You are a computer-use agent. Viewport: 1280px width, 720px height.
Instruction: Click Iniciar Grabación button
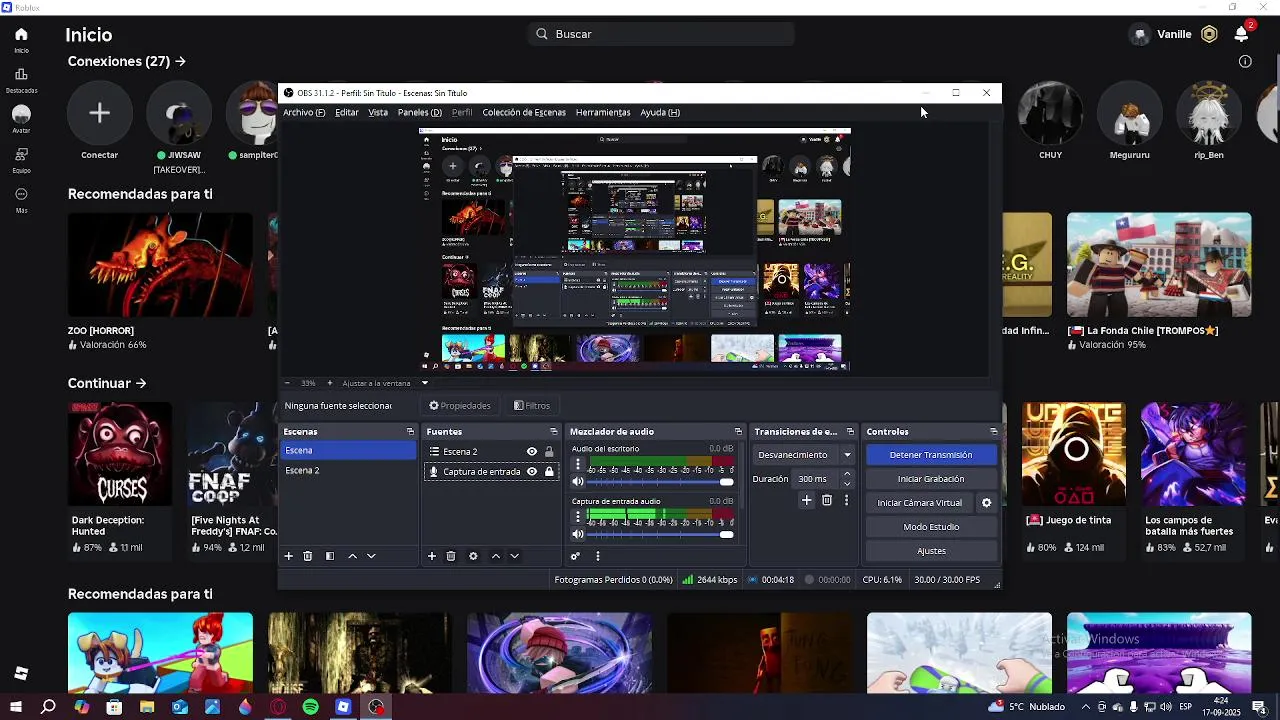click(x=931, y=479)
